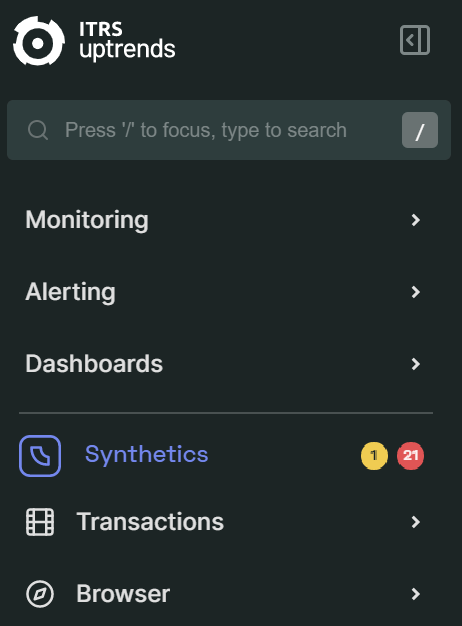Click the ITRS Uptrends gear logo

(39, 41)
